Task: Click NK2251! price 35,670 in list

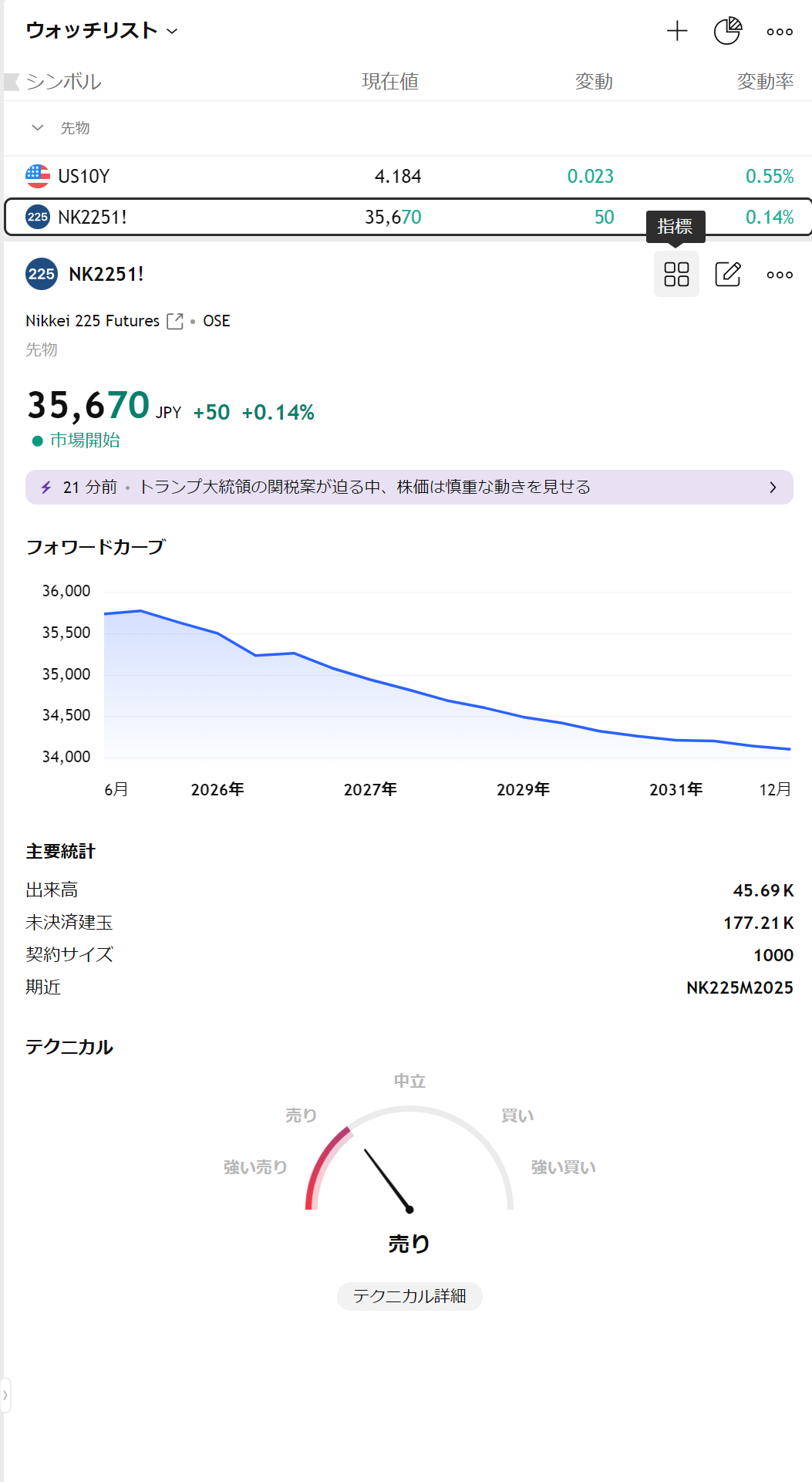Action: coord(393,217)
